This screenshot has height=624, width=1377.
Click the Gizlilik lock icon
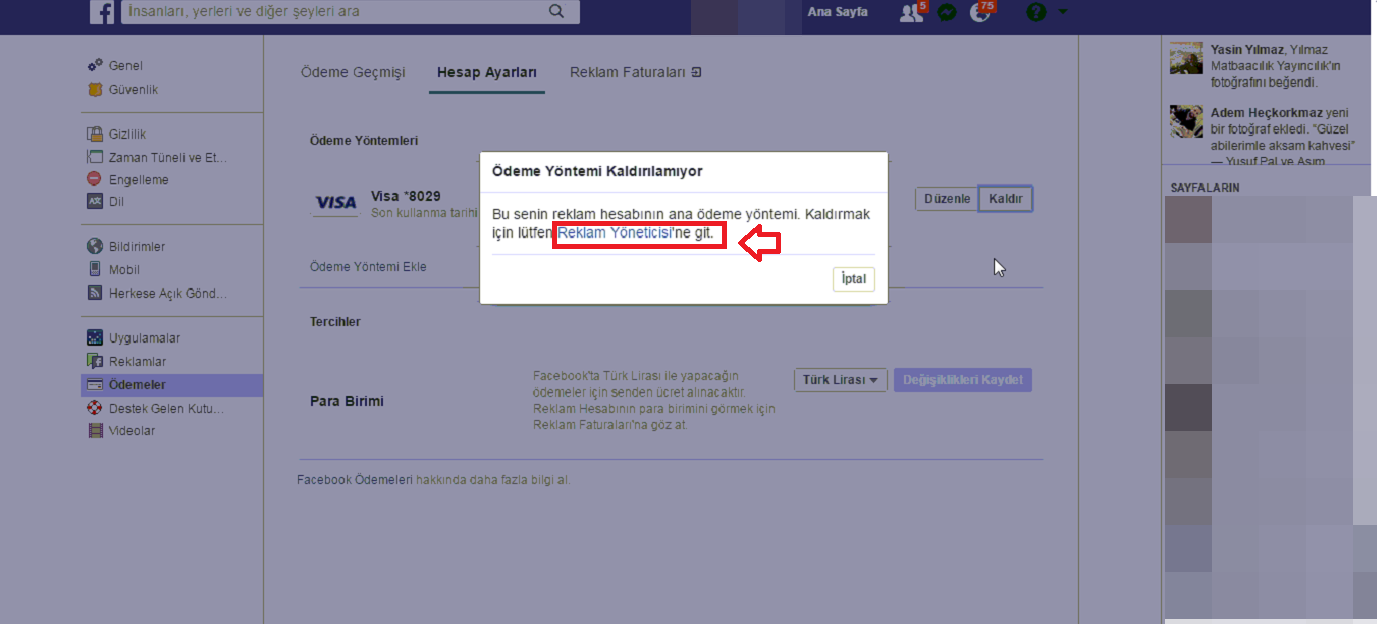95,134
